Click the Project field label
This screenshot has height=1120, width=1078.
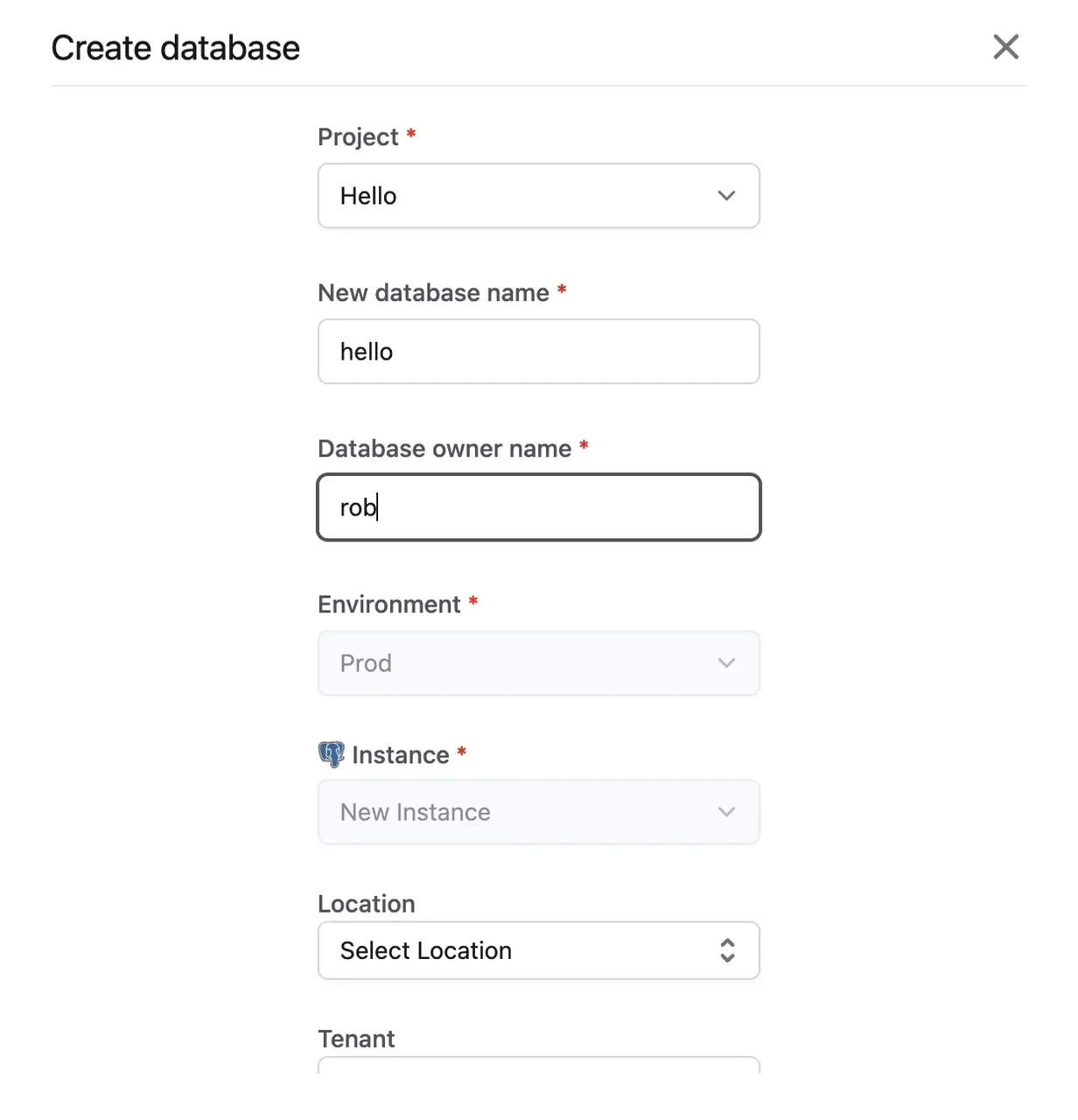358,137
